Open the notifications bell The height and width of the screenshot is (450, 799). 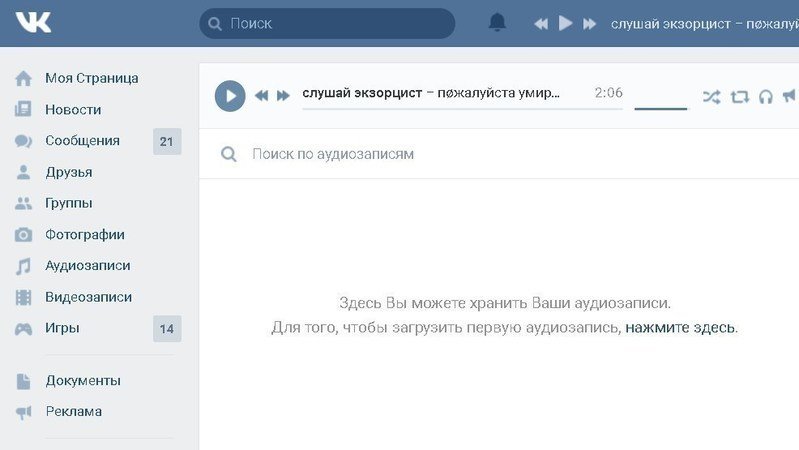(x=497, y=22)
